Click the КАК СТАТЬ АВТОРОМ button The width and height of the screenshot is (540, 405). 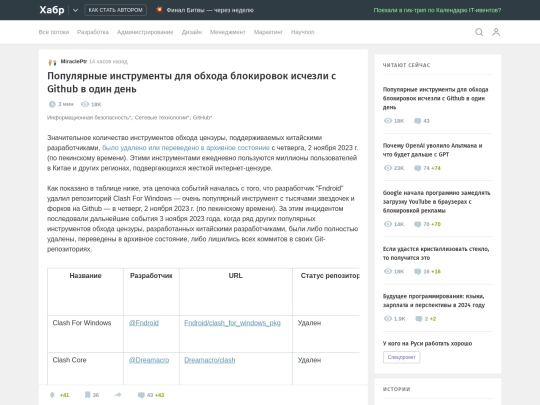click(x=115, y=10)
